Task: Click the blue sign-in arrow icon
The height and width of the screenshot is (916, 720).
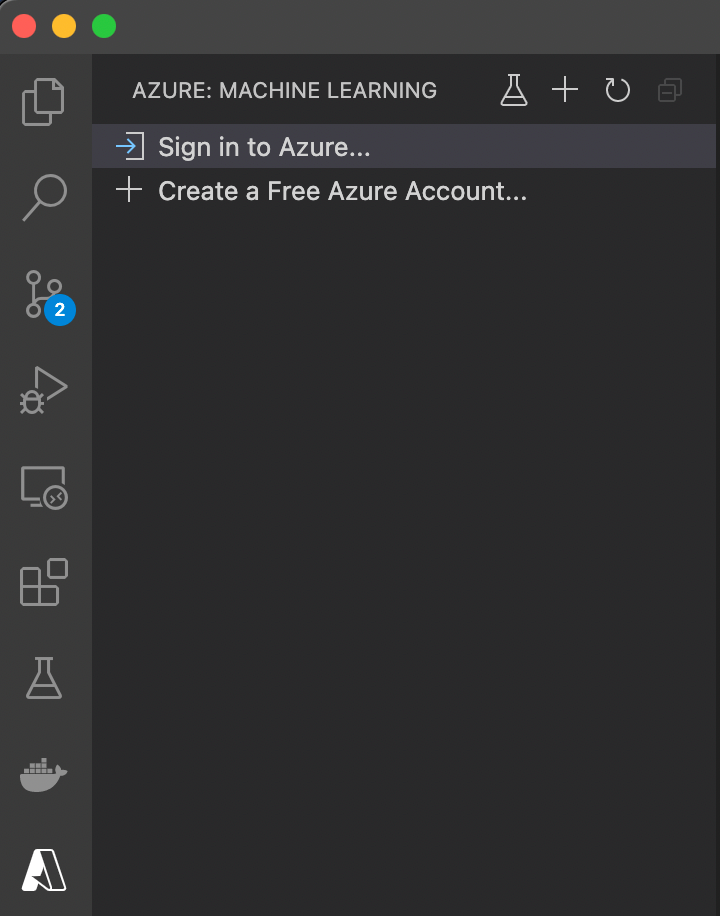Action: (130, 146)
